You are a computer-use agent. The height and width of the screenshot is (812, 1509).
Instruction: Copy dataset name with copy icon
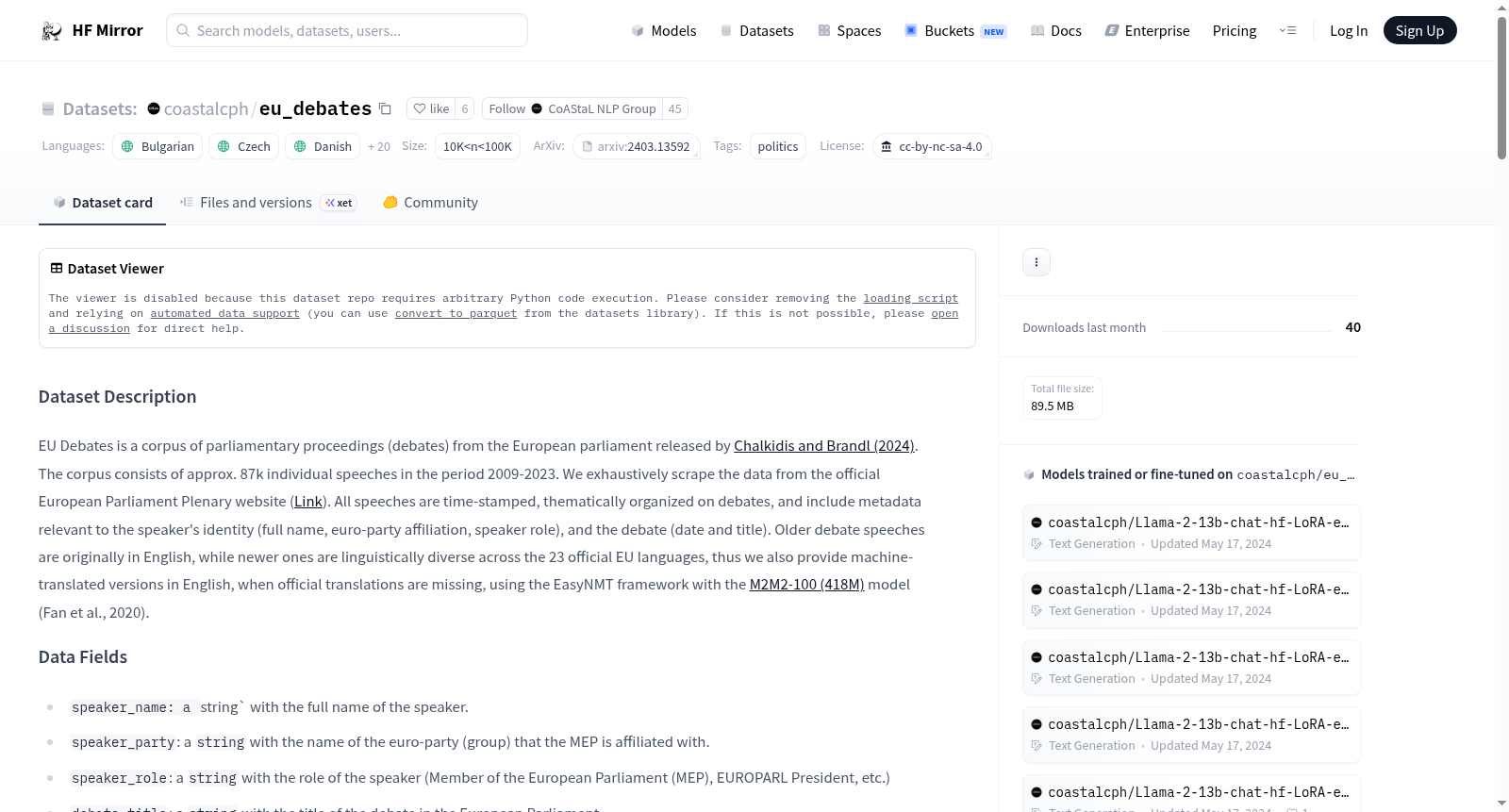point(385,108)
